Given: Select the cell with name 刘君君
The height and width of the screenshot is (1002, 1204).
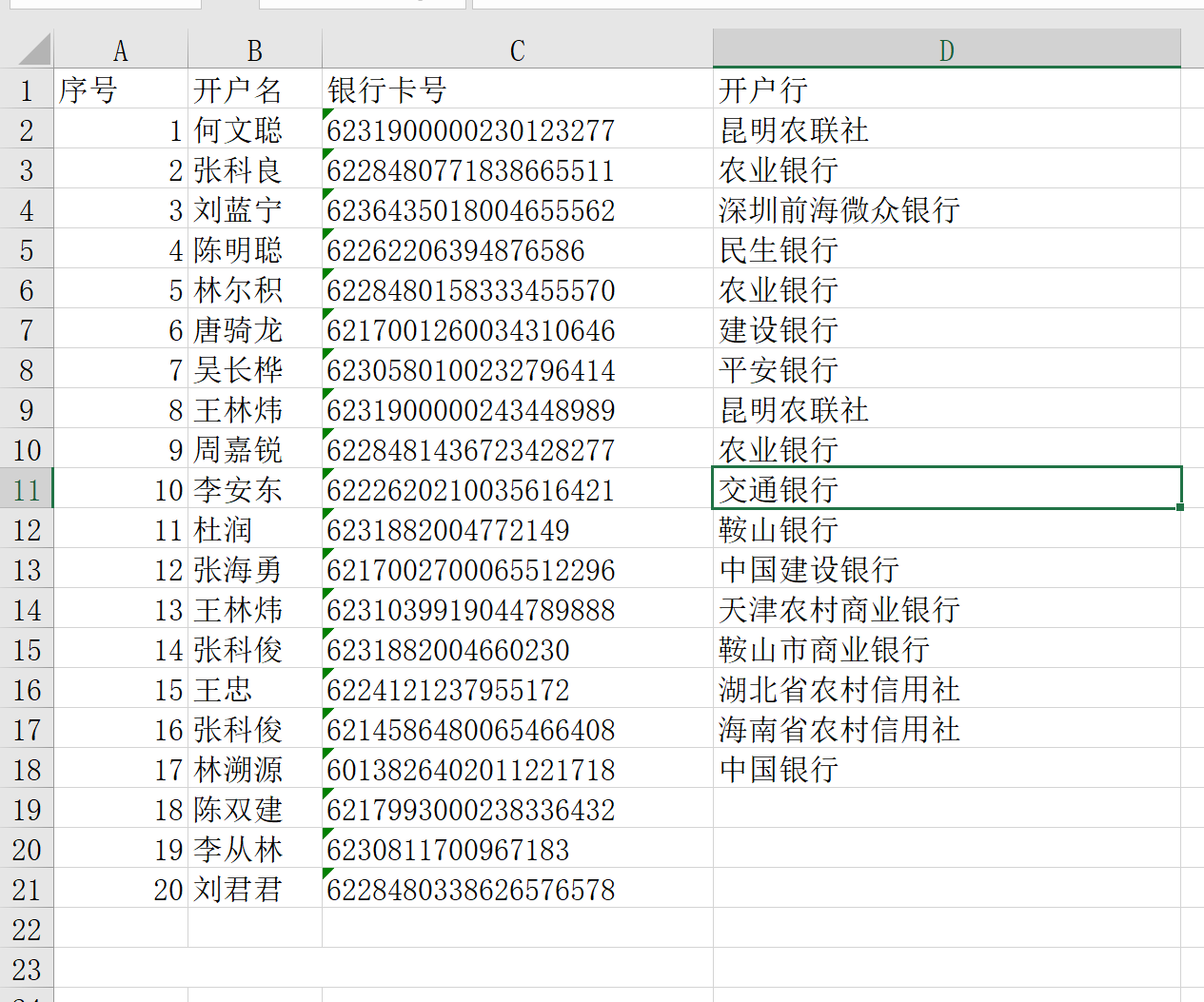Looking at the screenshot, I should (254, 890).
